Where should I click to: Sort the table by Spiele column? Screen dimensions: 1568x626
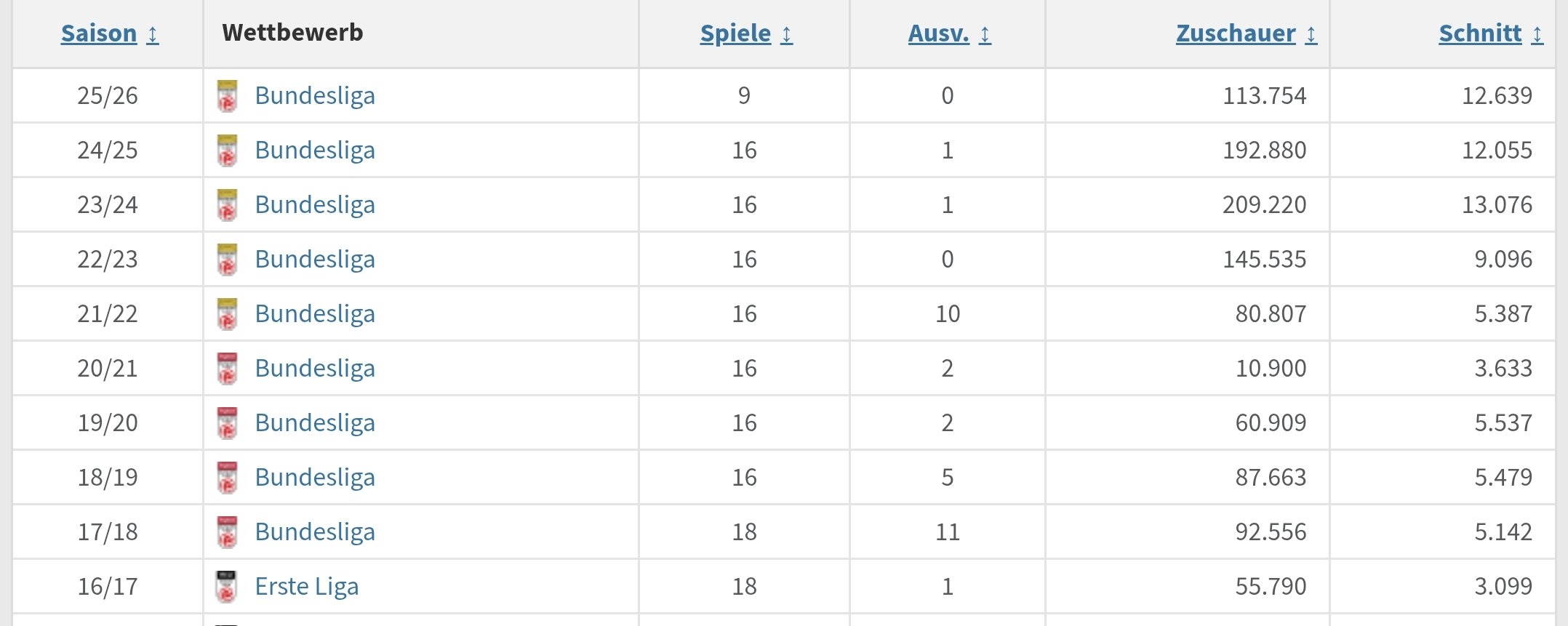735,33
